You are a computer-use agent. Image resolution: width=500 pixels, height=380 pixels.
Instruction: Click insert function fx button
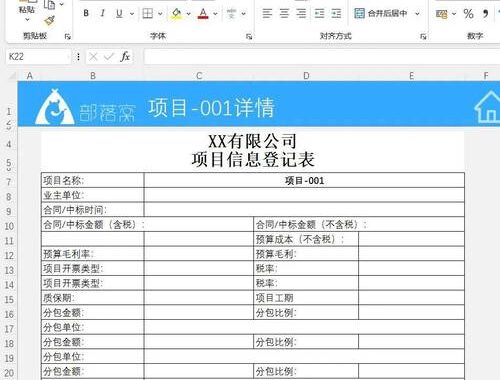tap(125, 57)
